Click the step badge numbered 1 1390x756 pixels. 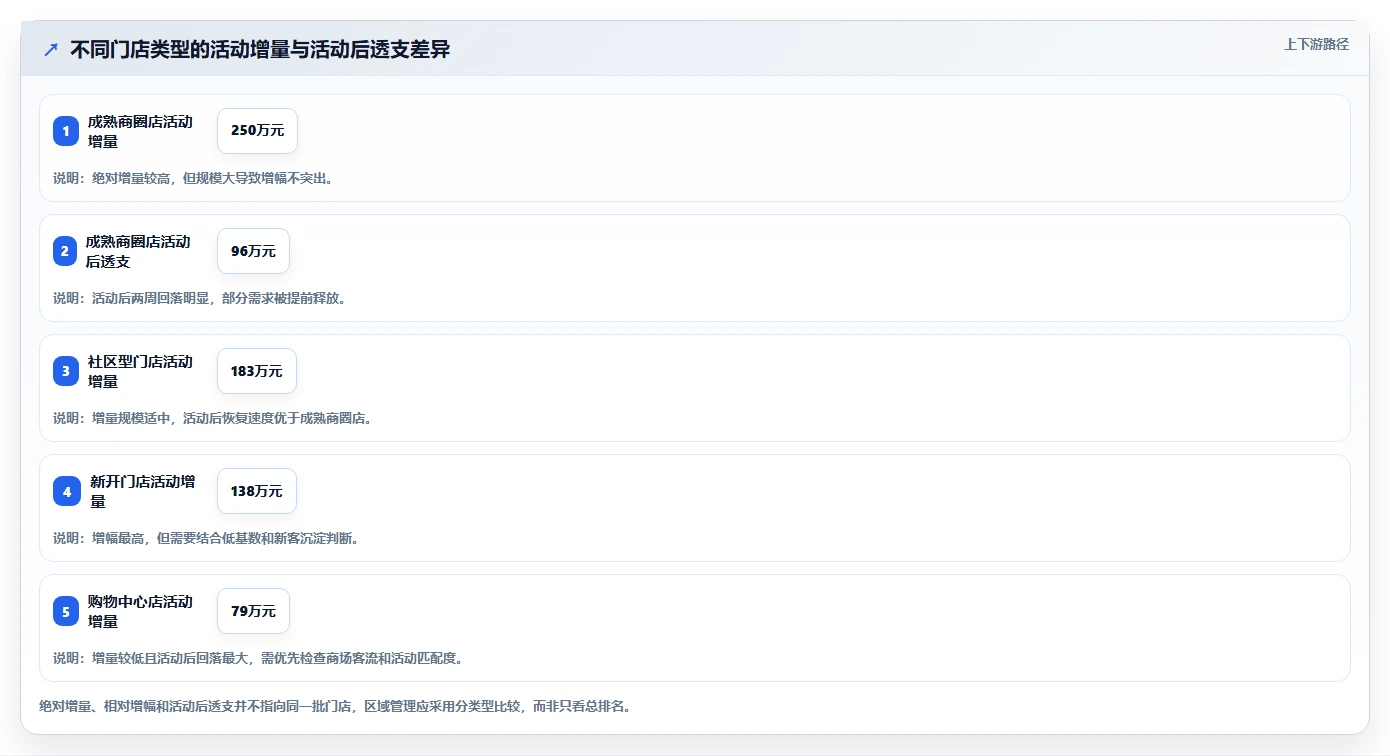pyautogui.click(x=66, y=131)
